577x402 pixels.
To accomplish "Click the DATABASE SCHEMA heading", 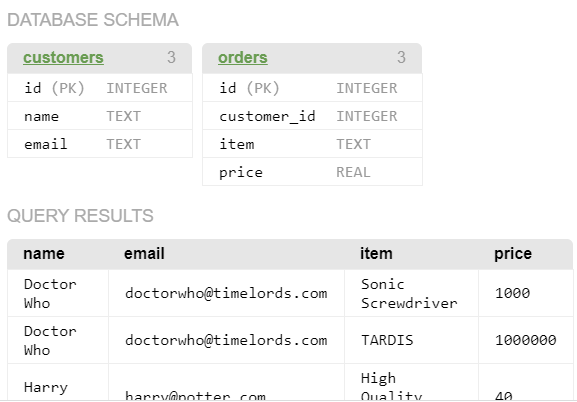I will click(x=93, y=20).
